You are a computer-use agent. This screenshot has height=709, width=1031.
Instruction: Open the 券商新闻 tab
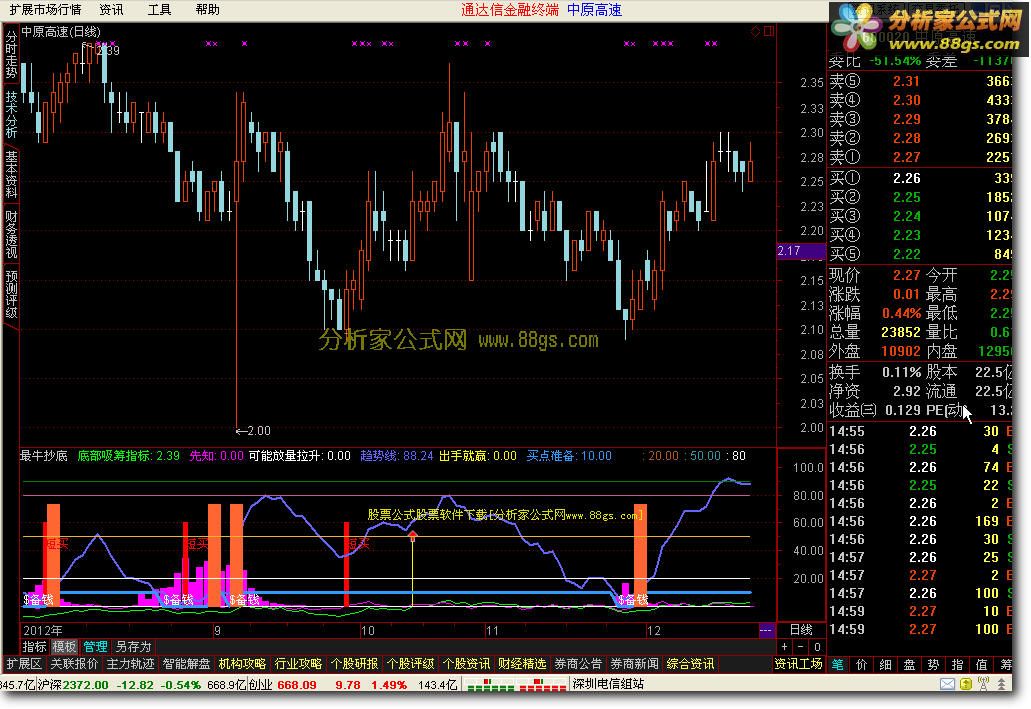tap(635, 664)
